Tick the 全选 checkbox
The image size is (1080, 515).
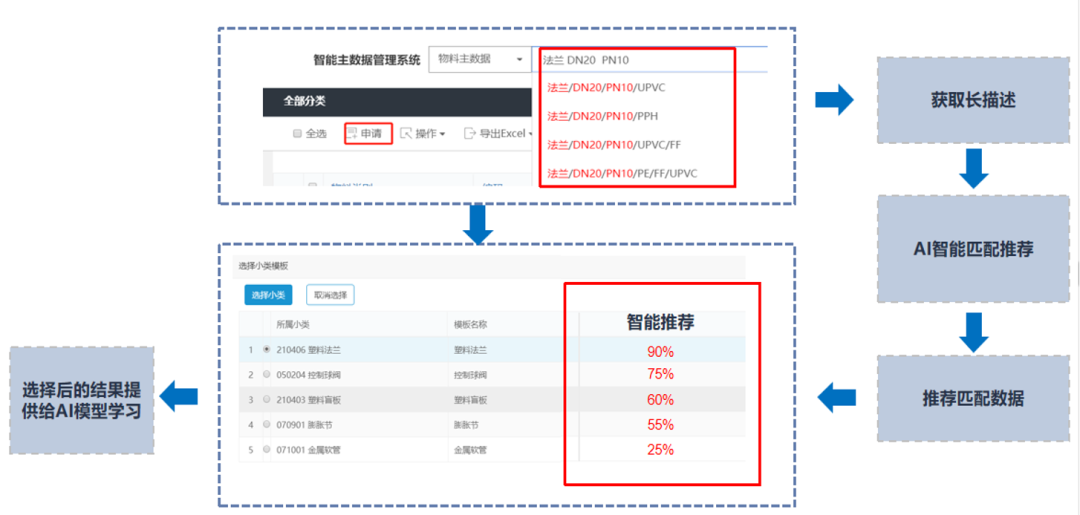pyautogui.click(x=298, y=134)
